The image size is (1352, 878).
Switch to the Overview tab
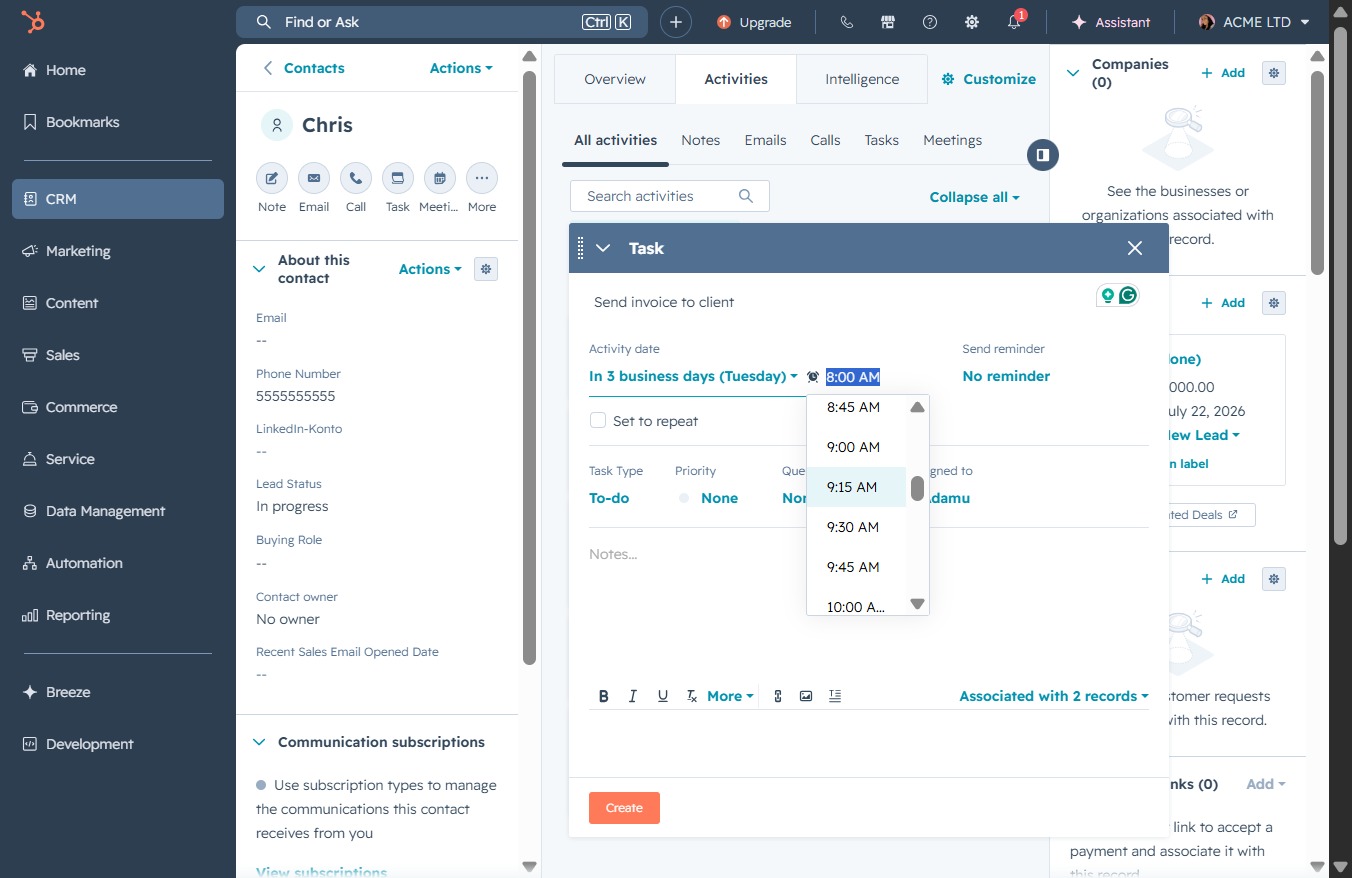click(x=615, y=79)
